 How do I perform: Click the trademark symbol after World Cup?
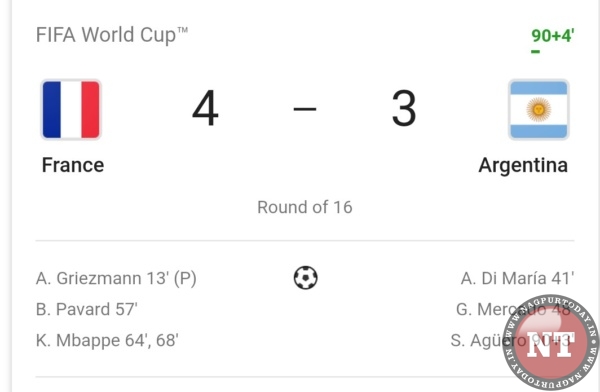pyautogui.click(x=183, y=30)
